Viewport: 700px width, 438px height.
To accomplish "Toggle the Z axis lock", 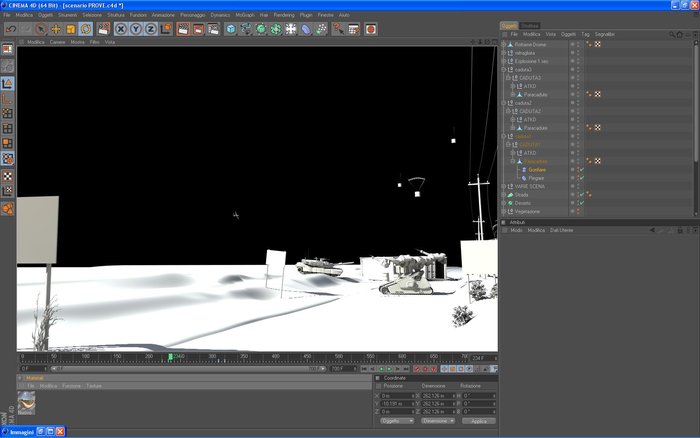I will tap(151, 29).
